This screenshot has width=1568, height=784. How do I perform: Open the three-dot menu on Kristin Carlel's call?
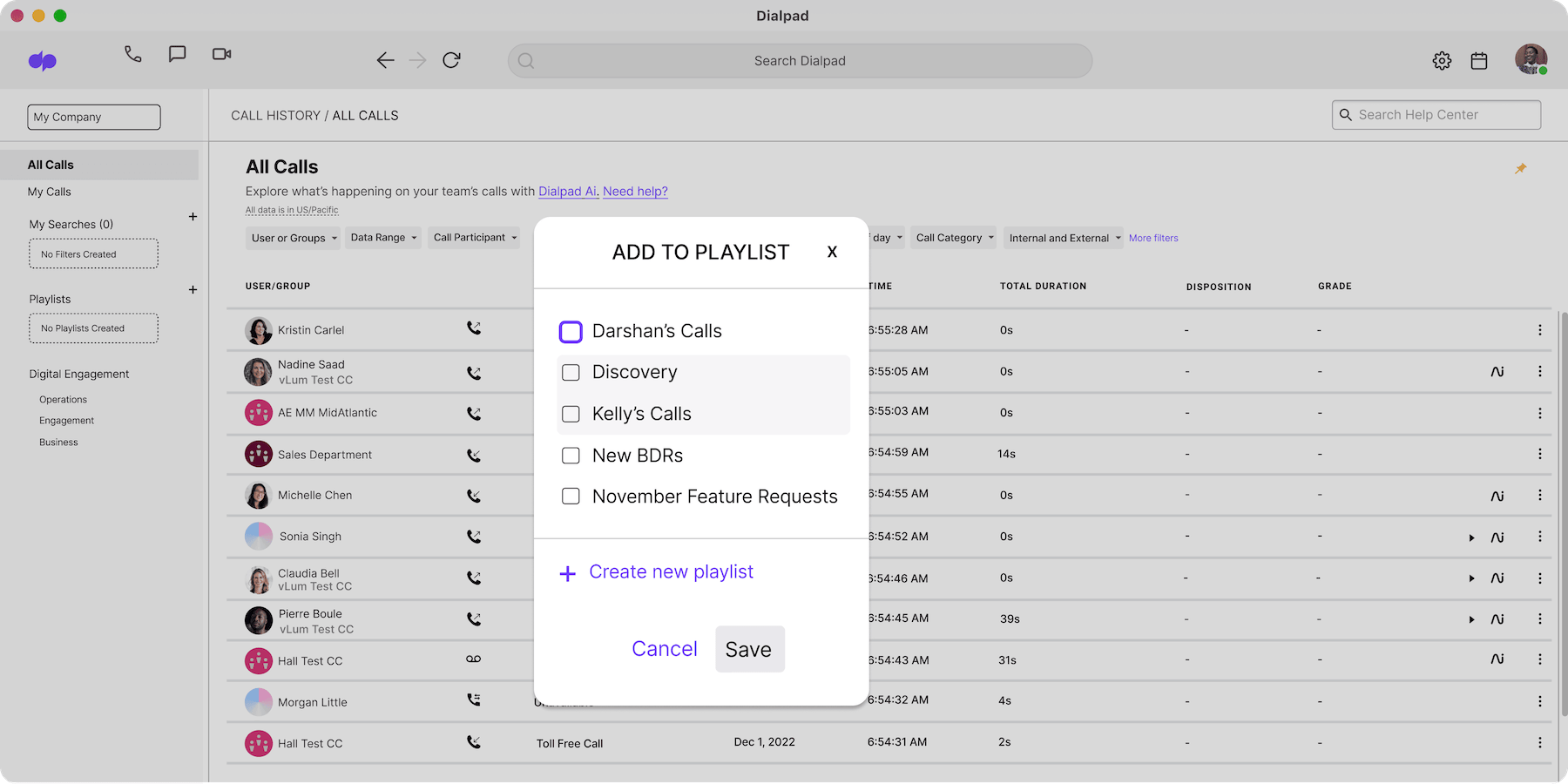click(x=1541, y=329)
